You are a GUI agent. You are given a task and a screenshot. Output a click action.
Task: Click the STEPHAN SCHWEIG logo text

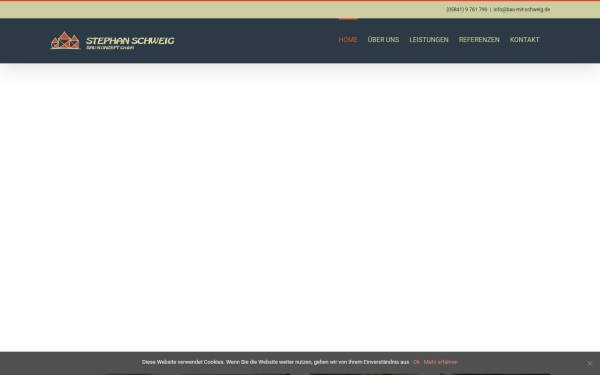tap(130, 41)
